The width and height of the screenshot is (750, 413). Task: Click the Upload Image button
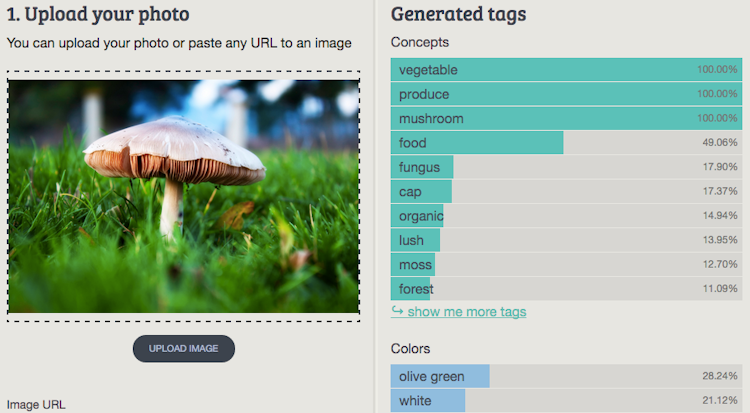[x=184, y=348]
